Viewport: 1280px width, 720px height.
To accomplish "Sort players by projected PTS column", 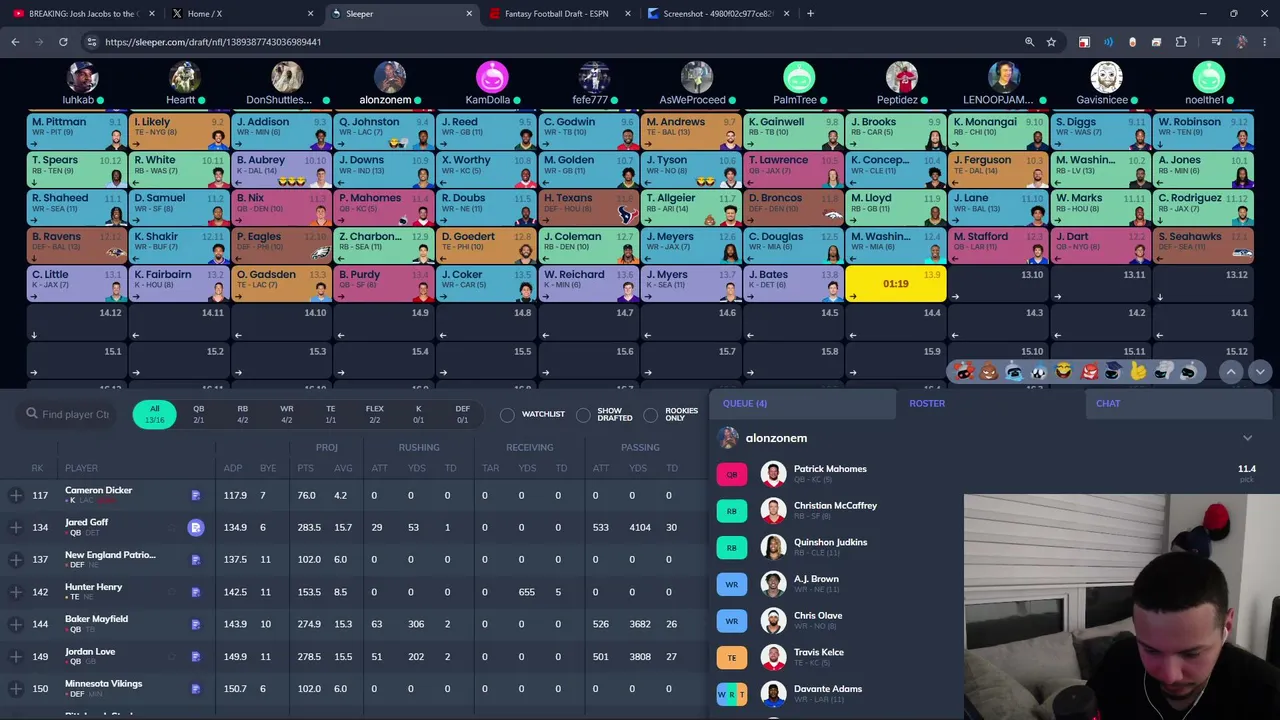I will click(306, 468).
